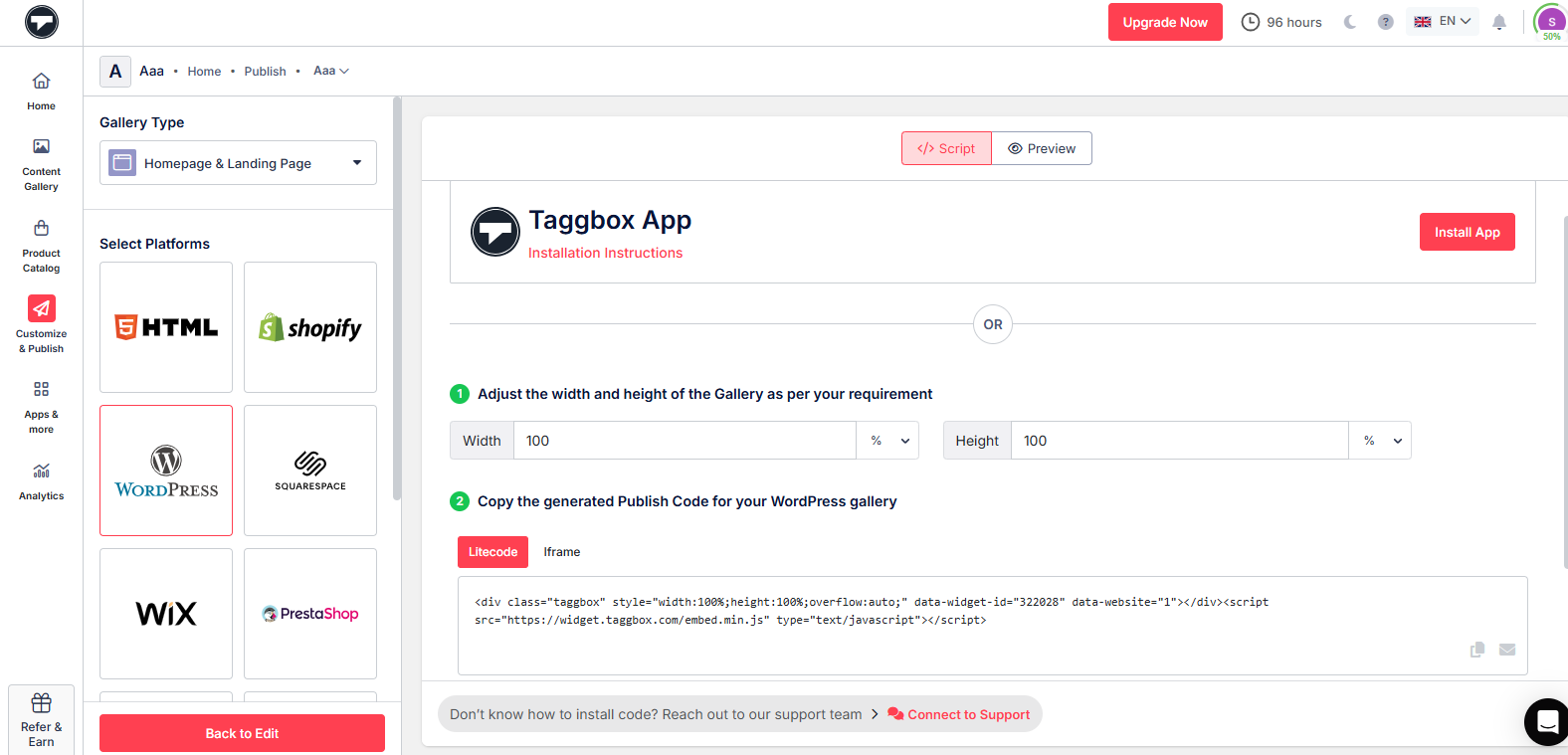
Task: Click the Install App button
Action: [x=1467, y=232]
